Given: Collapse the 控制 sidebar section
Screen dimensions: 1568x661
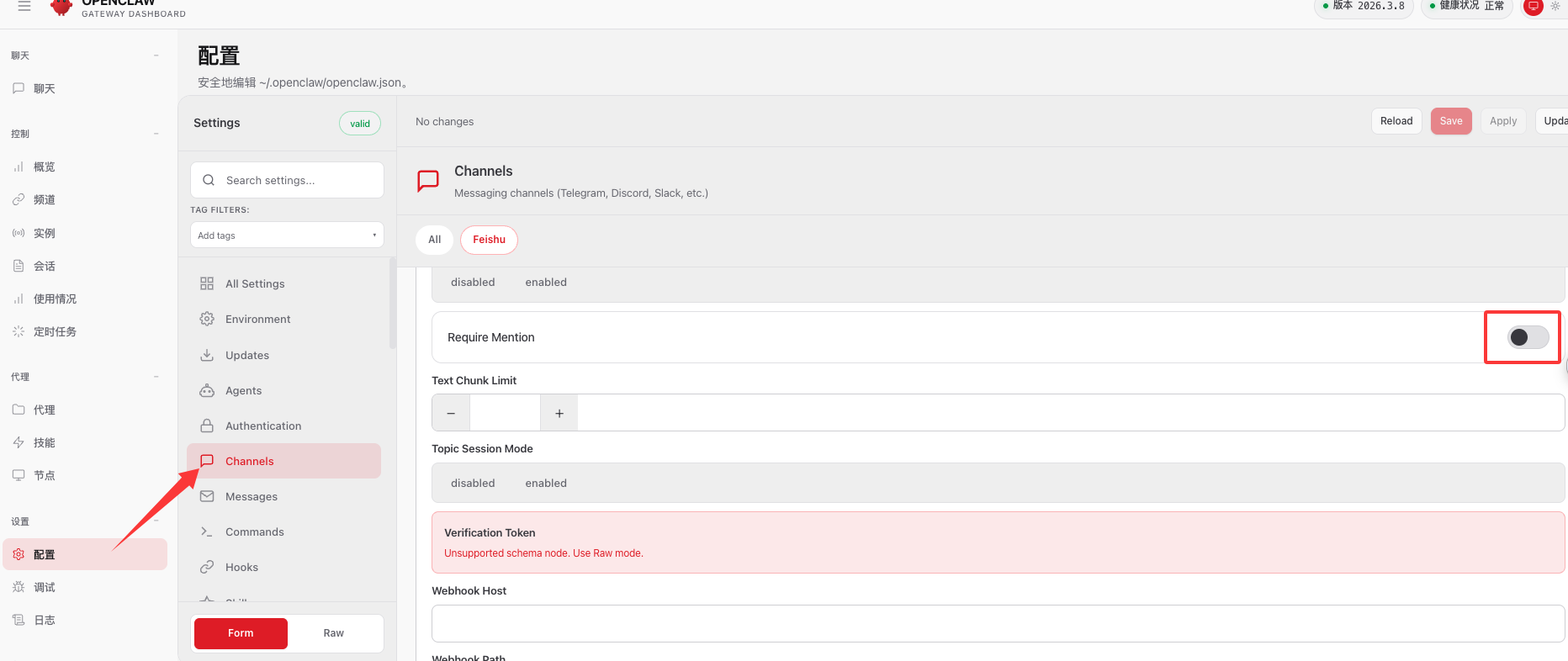Looking at the screenshot, I should click(x=156, y=134).
